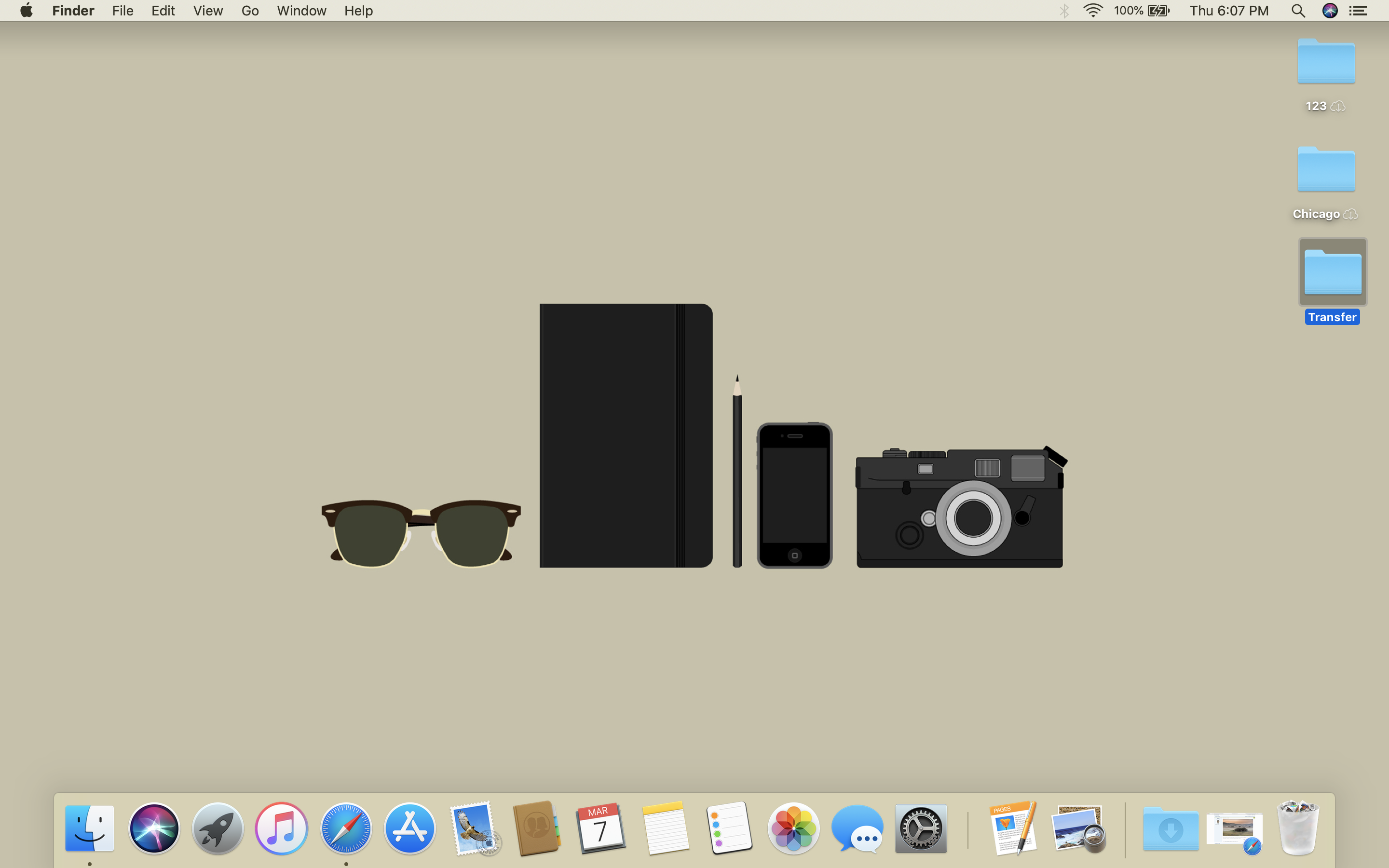Select the 123 folder on desktop

pyautogui.click(x=1326, y=61)
